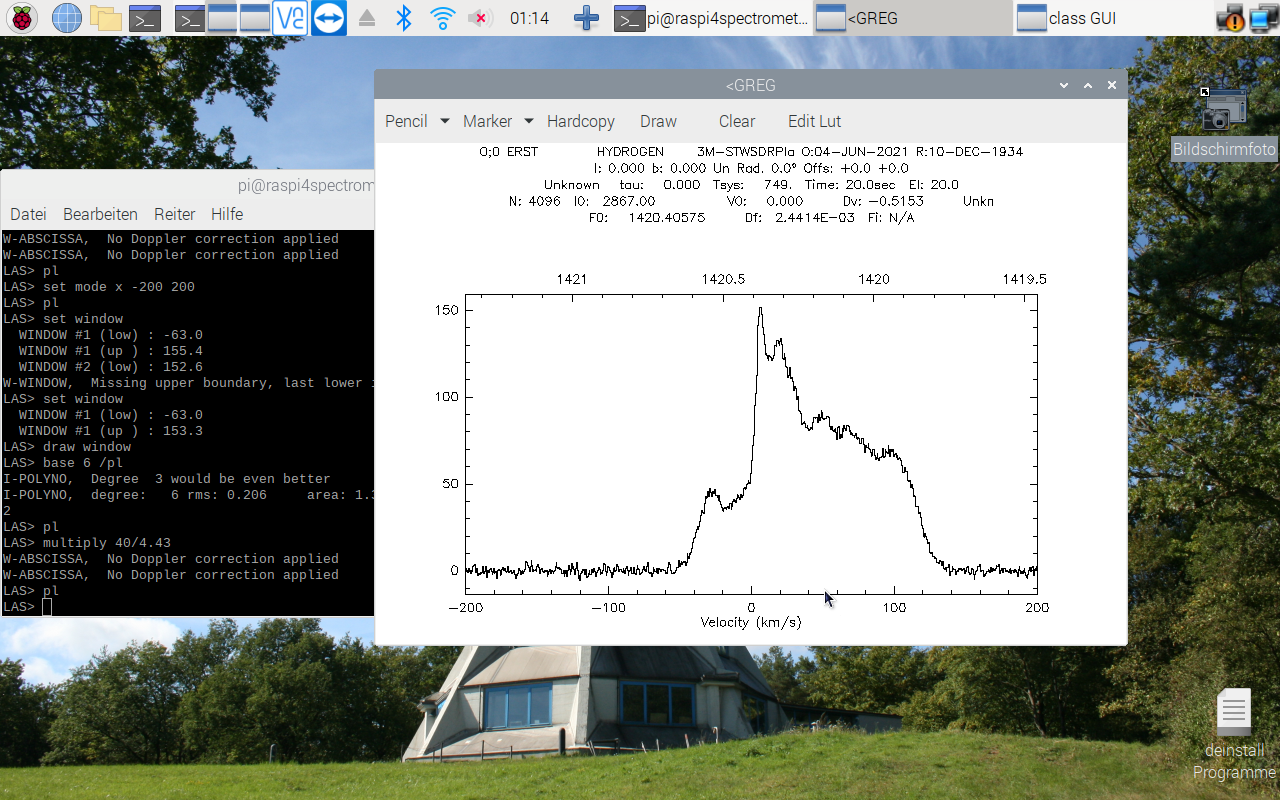This screenshot has height=800, width=1280.
Task: Click the muted volume speaker icon
Action: [x=480, y=18]
